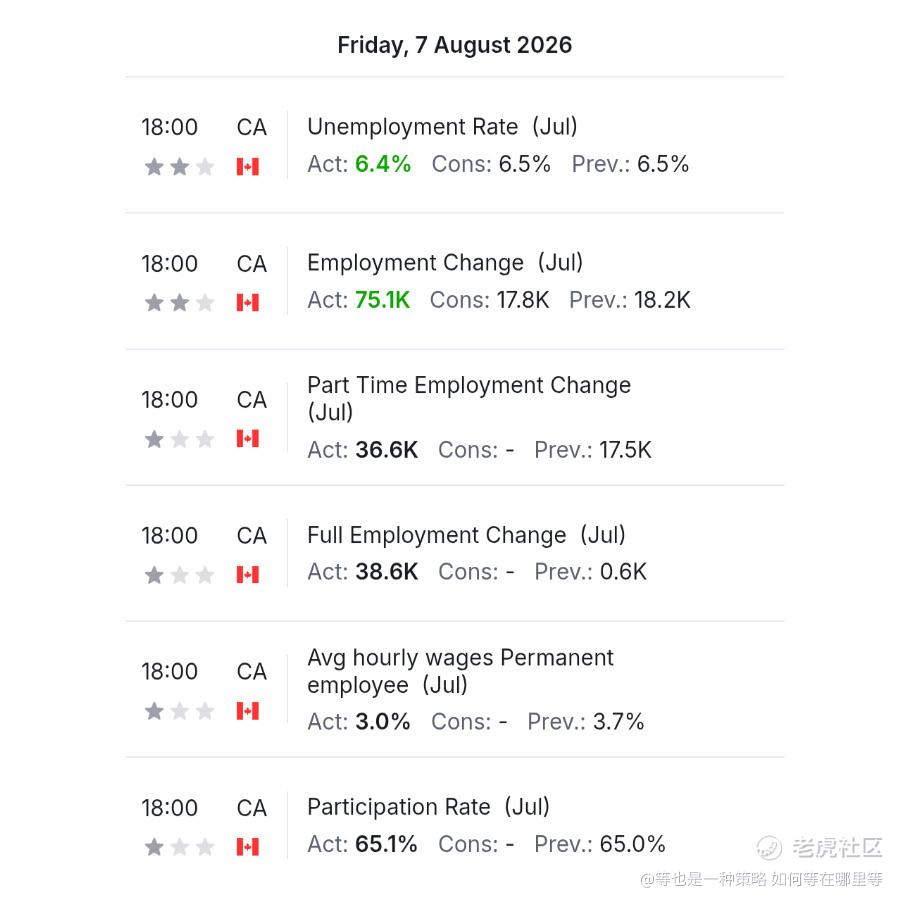Click the Canada flag beside Employment Change
This screenshot has width=900, height=900.
click(248, 302)
